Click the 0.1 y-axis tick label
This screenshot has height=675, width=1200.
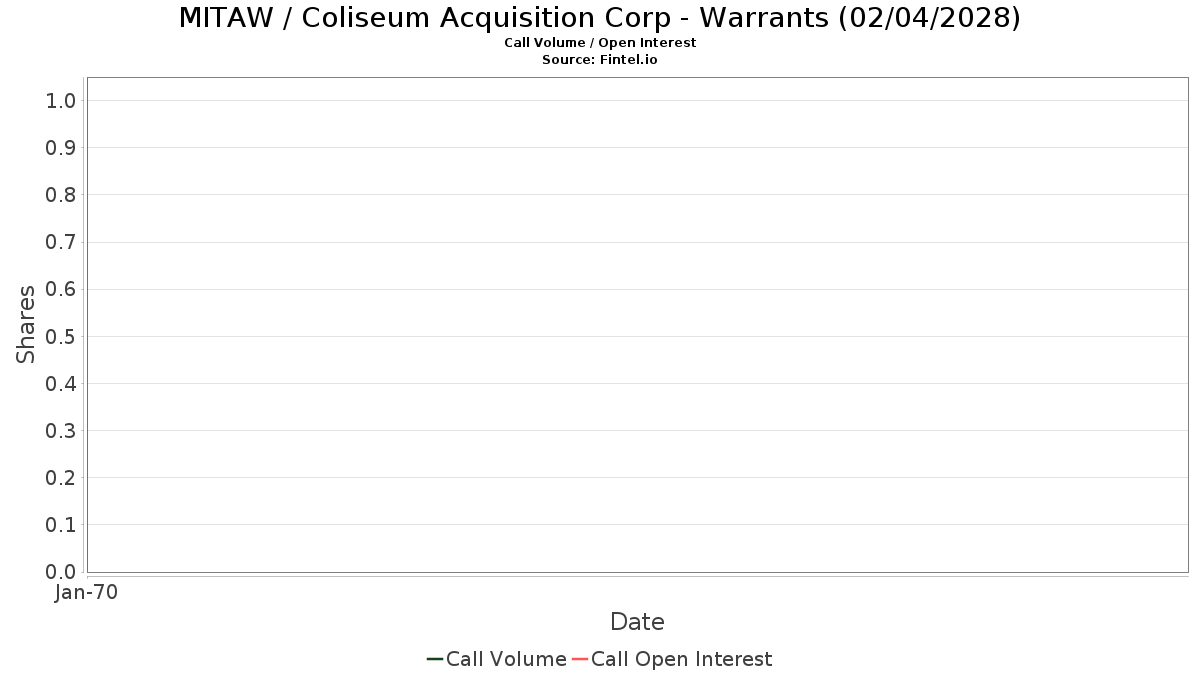(x=61, y=525)
